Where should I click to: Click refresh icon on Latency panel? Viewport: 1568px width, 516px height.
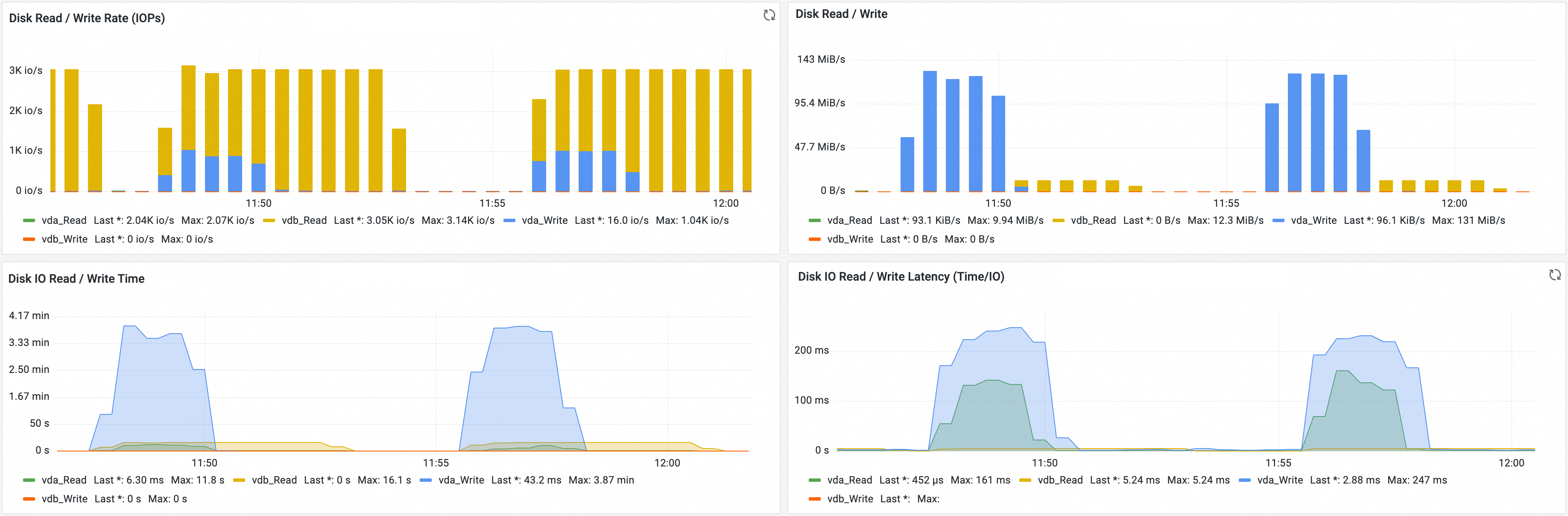click(1555, 275)
